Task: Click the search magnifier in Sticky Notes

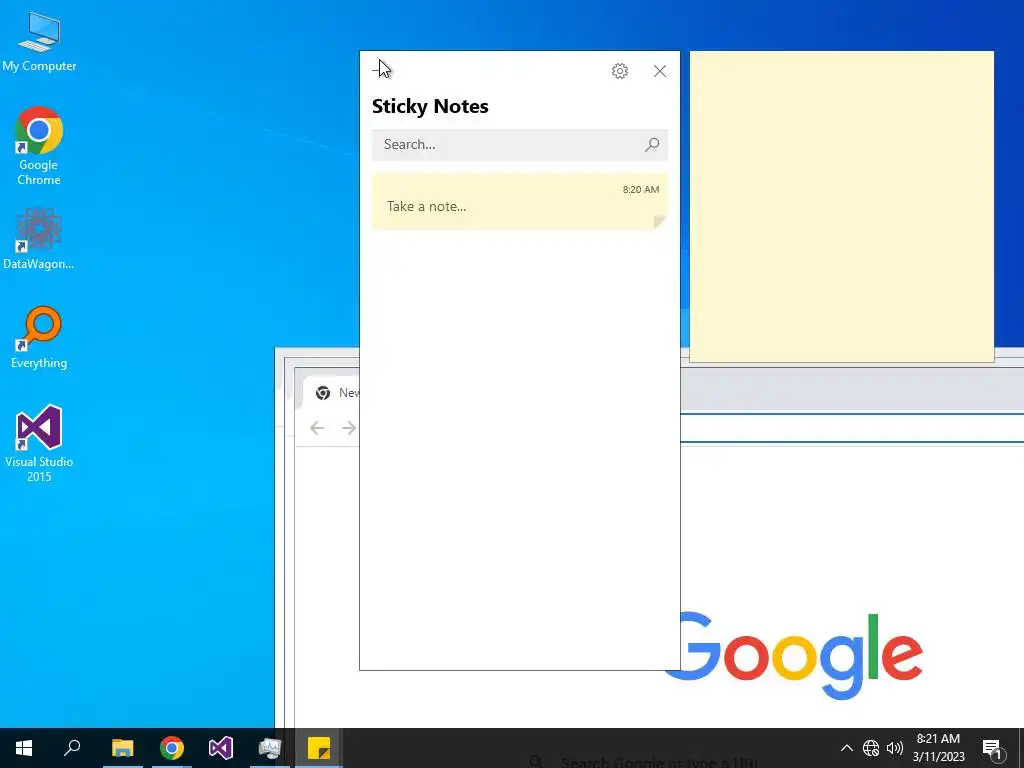Action: (652, 144)
